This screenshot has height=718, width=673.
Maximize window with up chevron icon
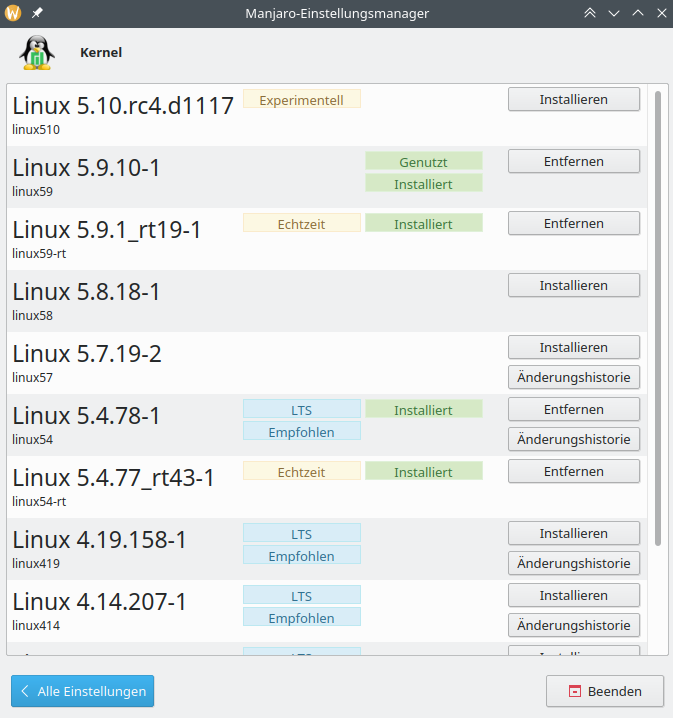638,13
